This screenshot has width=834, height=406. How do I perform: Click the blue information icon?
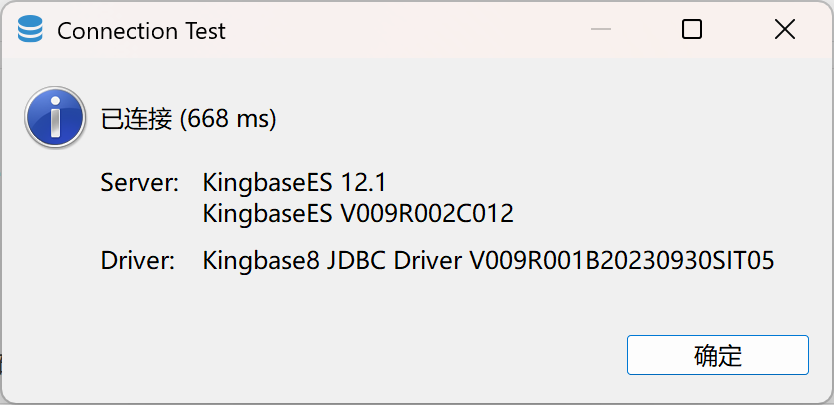(55, 118)
